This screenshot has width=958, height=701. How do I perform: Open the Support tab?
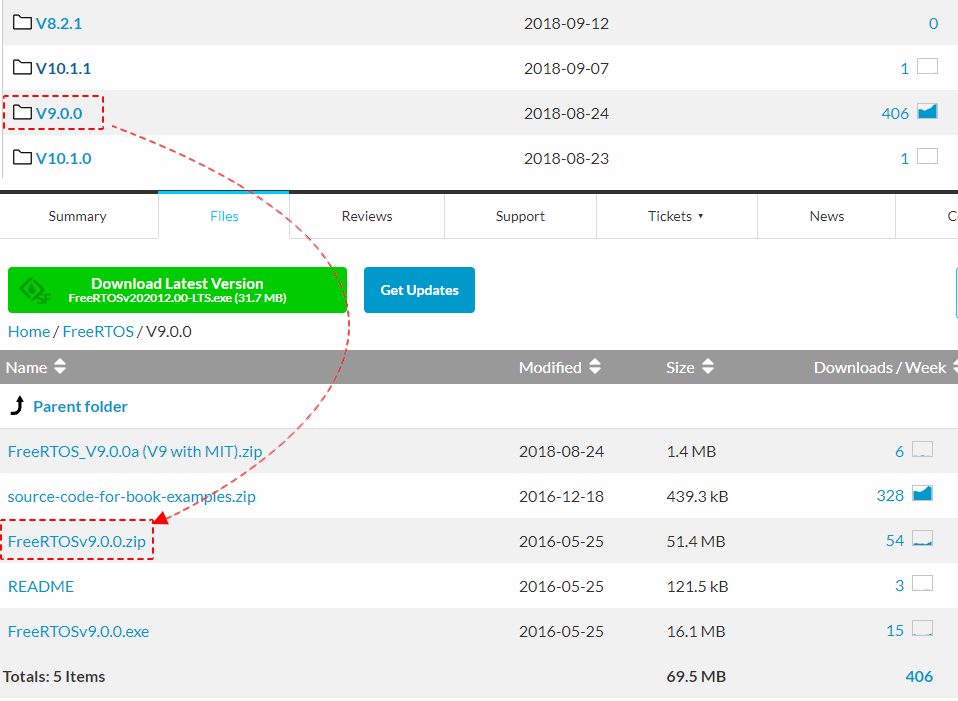coord(520,216)
